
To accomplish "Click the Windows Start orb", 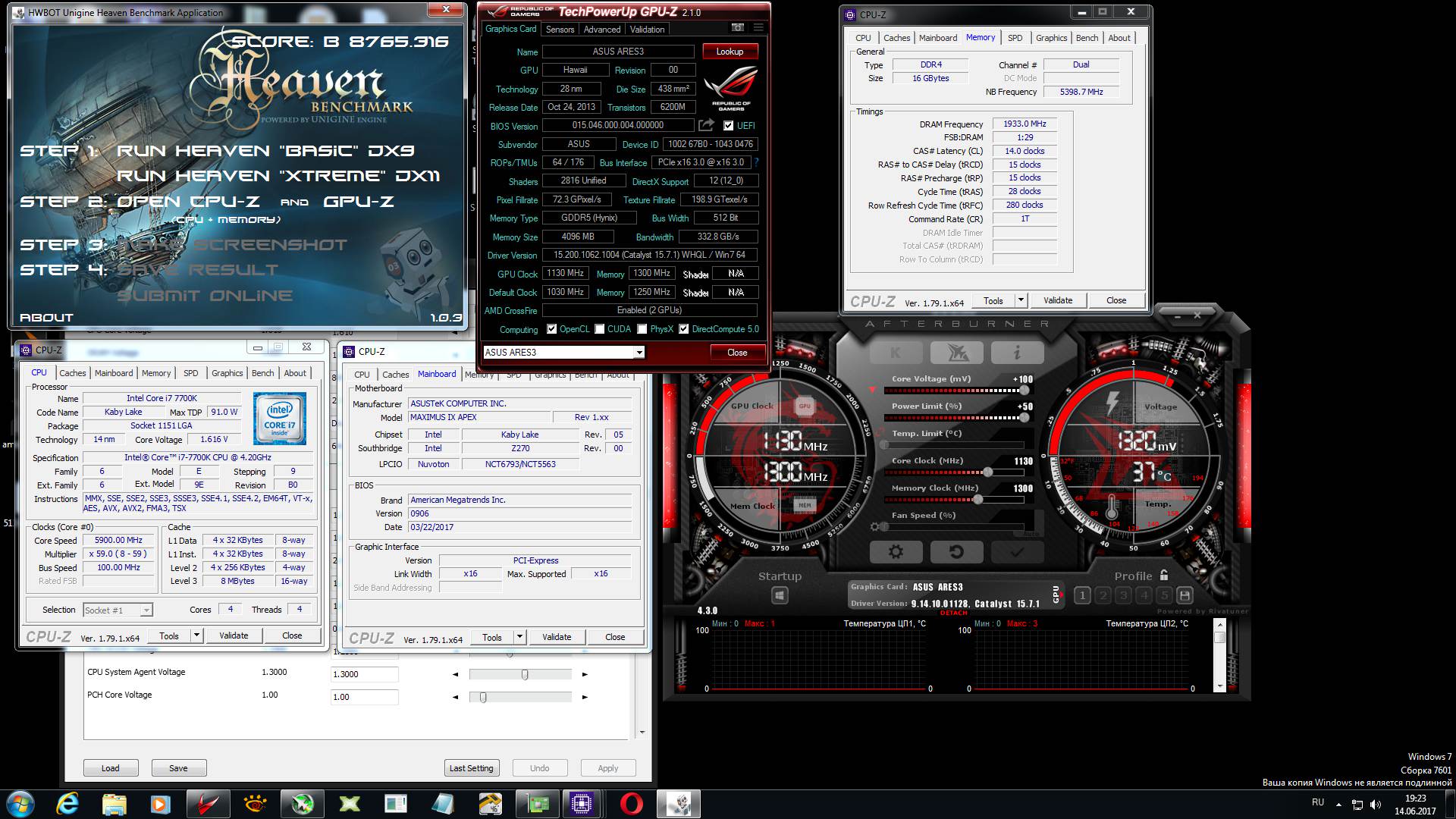I will pos(20,803).
